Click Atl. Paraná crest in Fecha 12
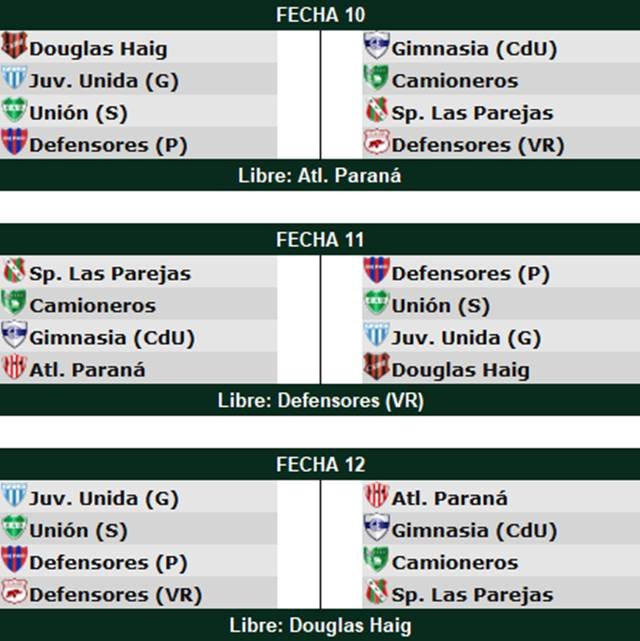Viewport: 640px width, 641px height. [x=376, y=496]
